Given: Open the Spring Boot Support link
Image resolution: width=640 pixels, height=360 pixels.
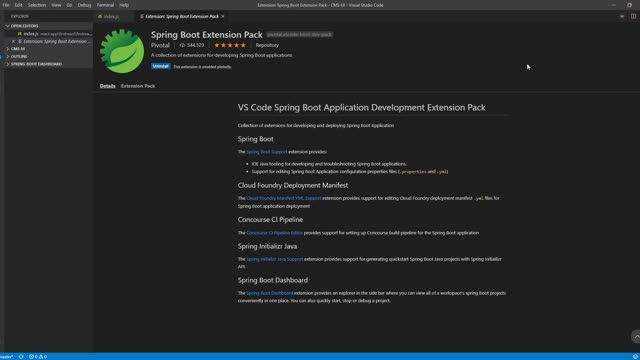Looking at the screenshot, I should click(267, 152).
